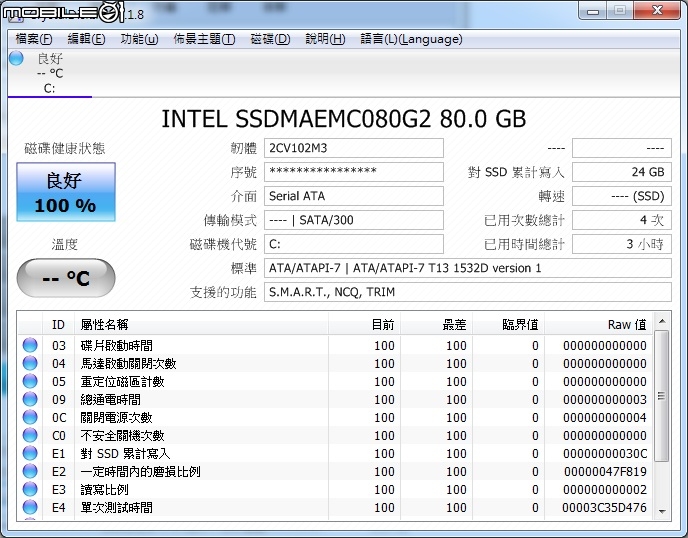Viewport: 688px width, 538px height.
Task: Click the ATA/ATAPI-7 standard field
Action: pos(468,268)
